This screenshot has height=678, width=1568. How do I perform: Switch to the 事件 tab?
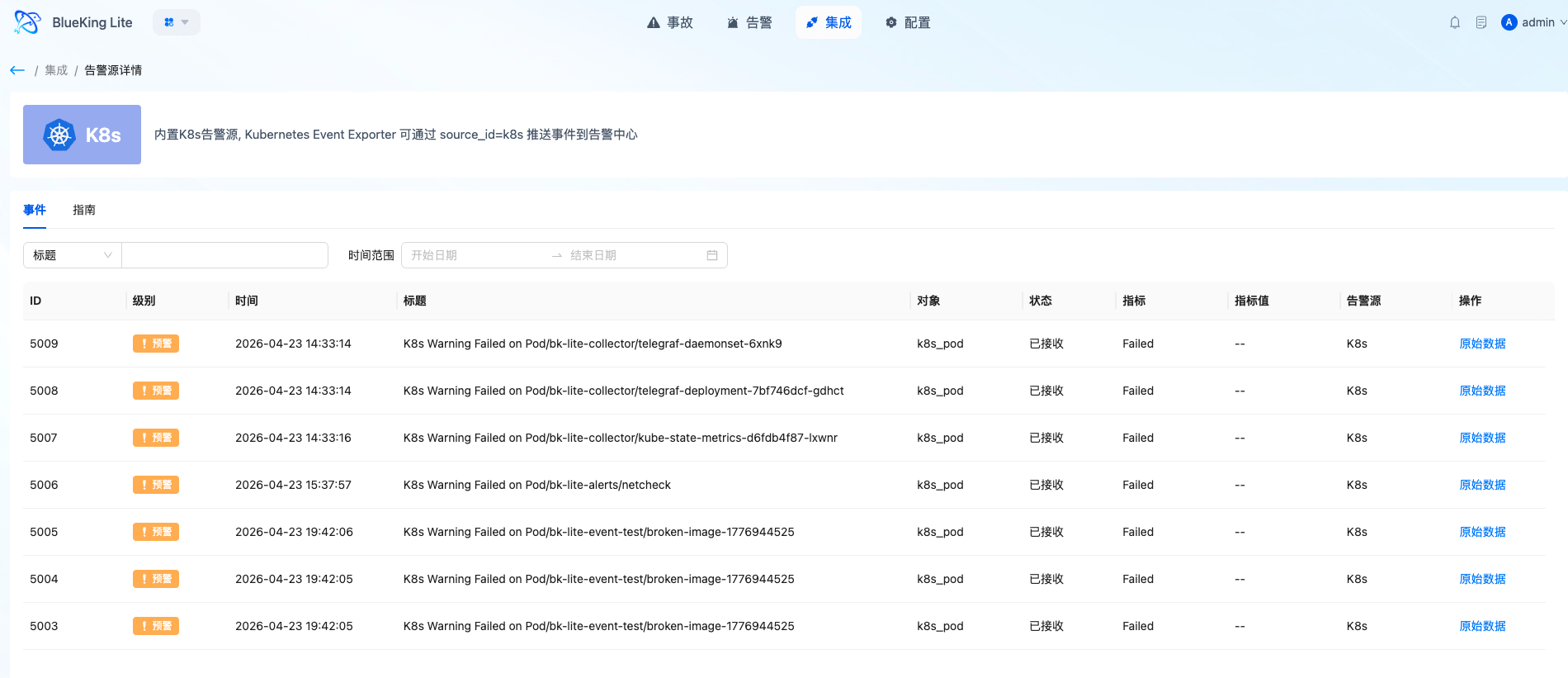pos(35,210)
